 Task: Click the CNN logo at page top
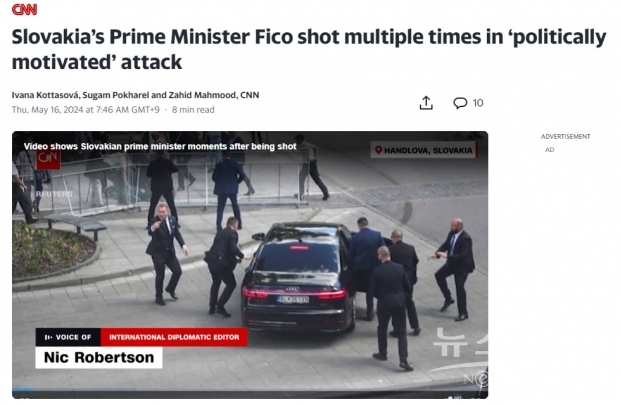point(24,9)
